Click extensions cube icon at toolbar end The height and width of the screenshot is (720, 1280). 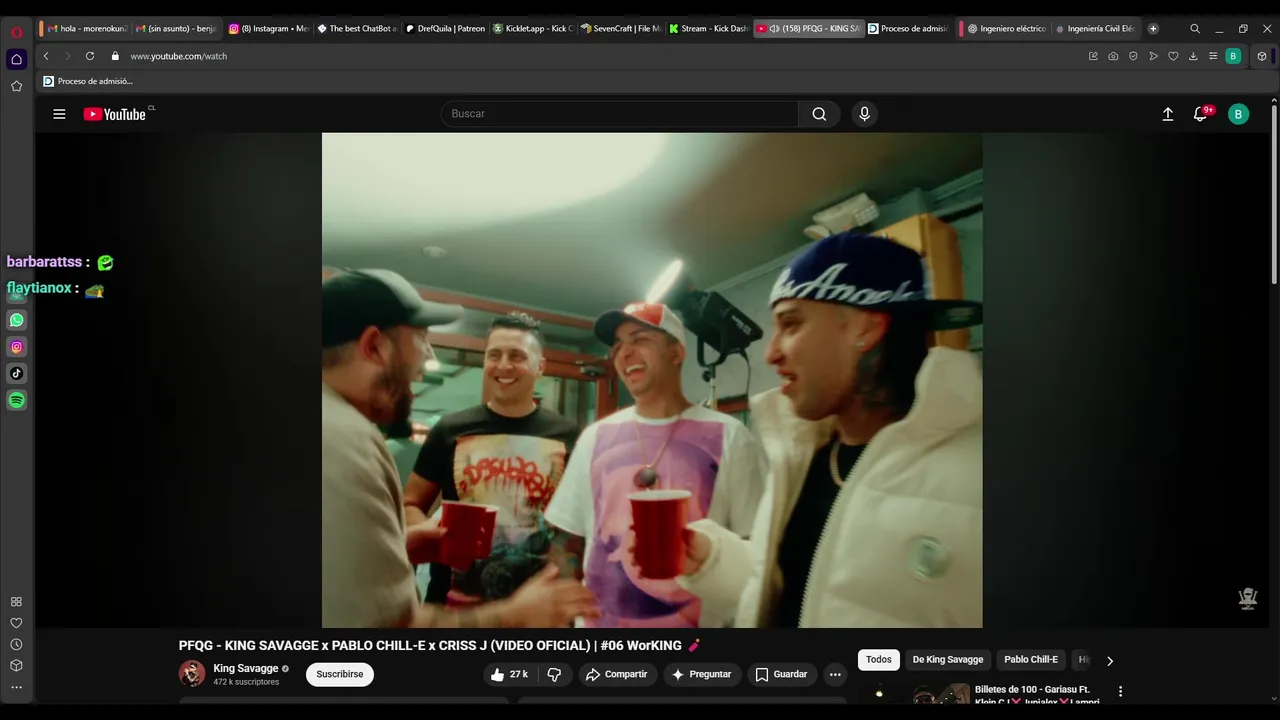1262,56
